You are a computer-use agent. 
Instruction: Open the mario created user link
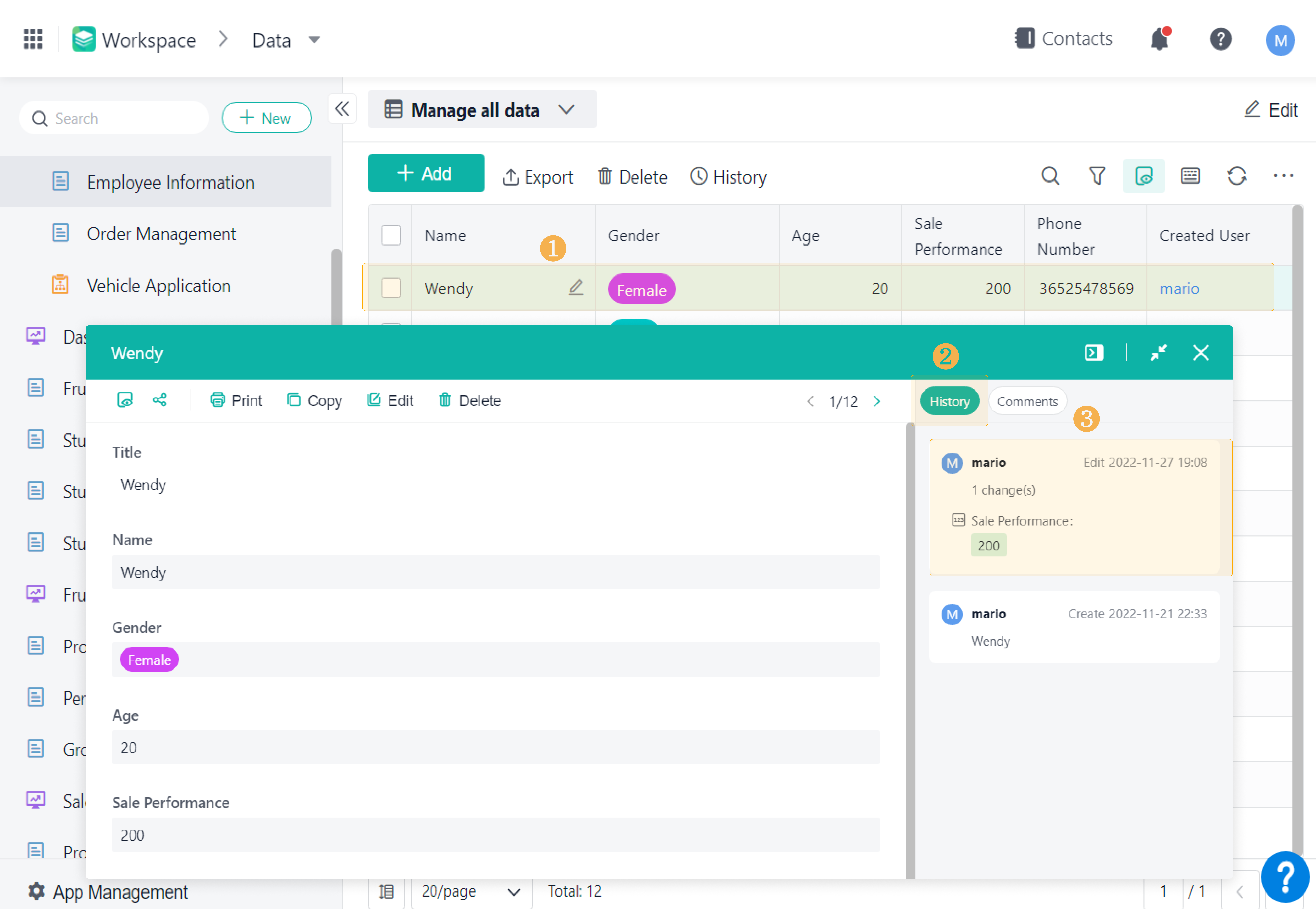click(x=1179, y=288)
